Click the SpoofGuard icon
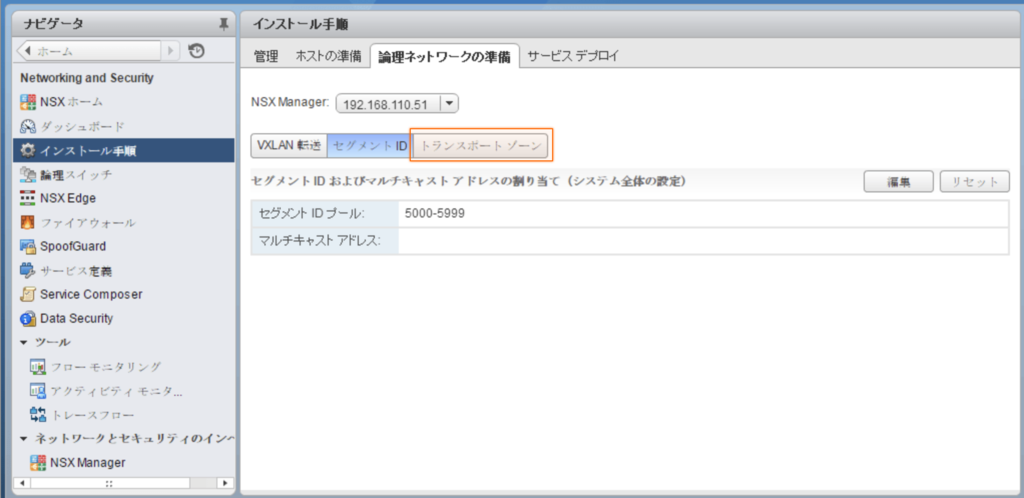This screenshot has width=1024, height=498. 28,246
